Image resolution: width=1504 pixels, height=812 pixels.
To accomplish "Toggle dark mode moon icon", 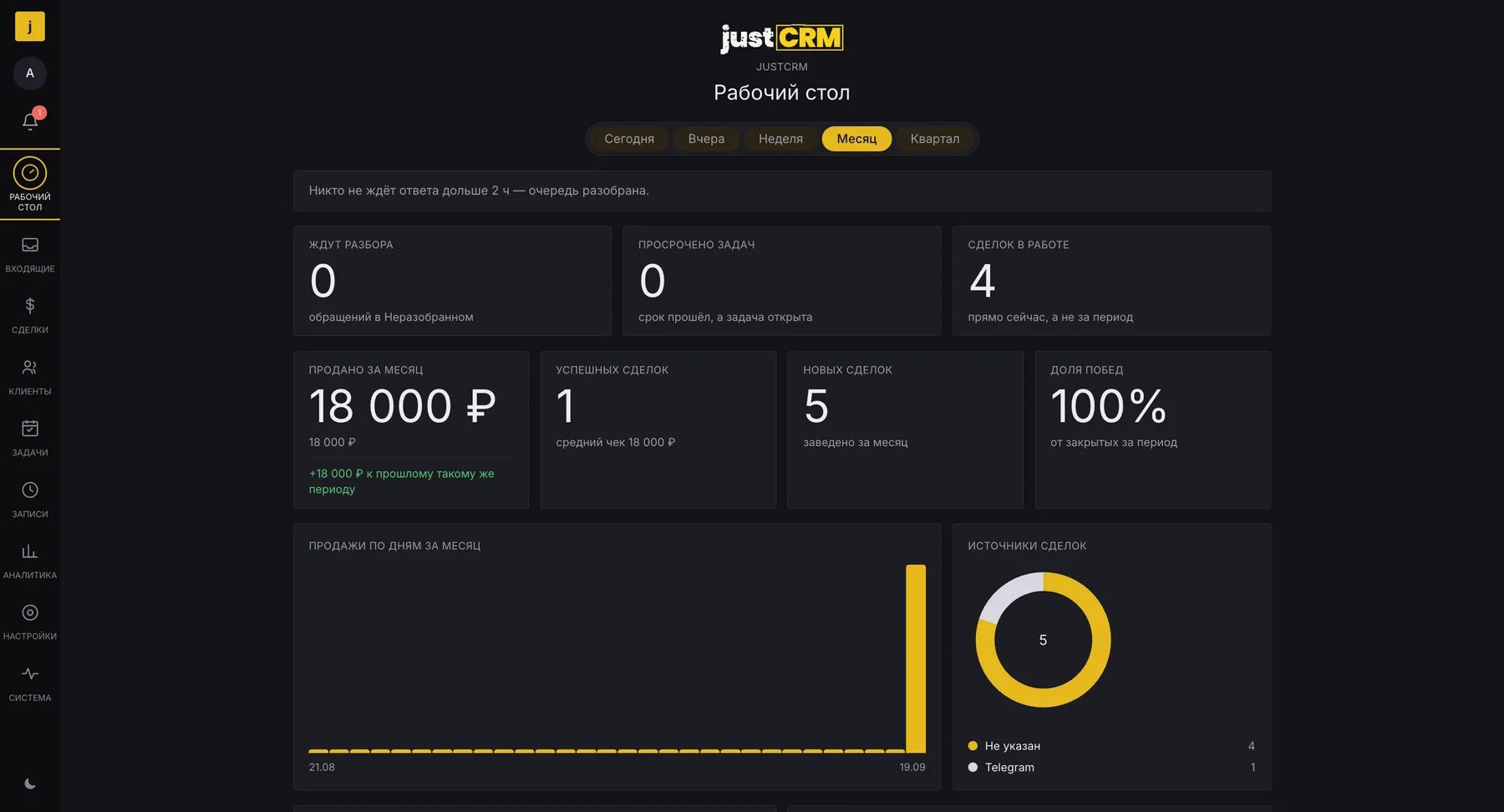I will [x=30, y=784].
